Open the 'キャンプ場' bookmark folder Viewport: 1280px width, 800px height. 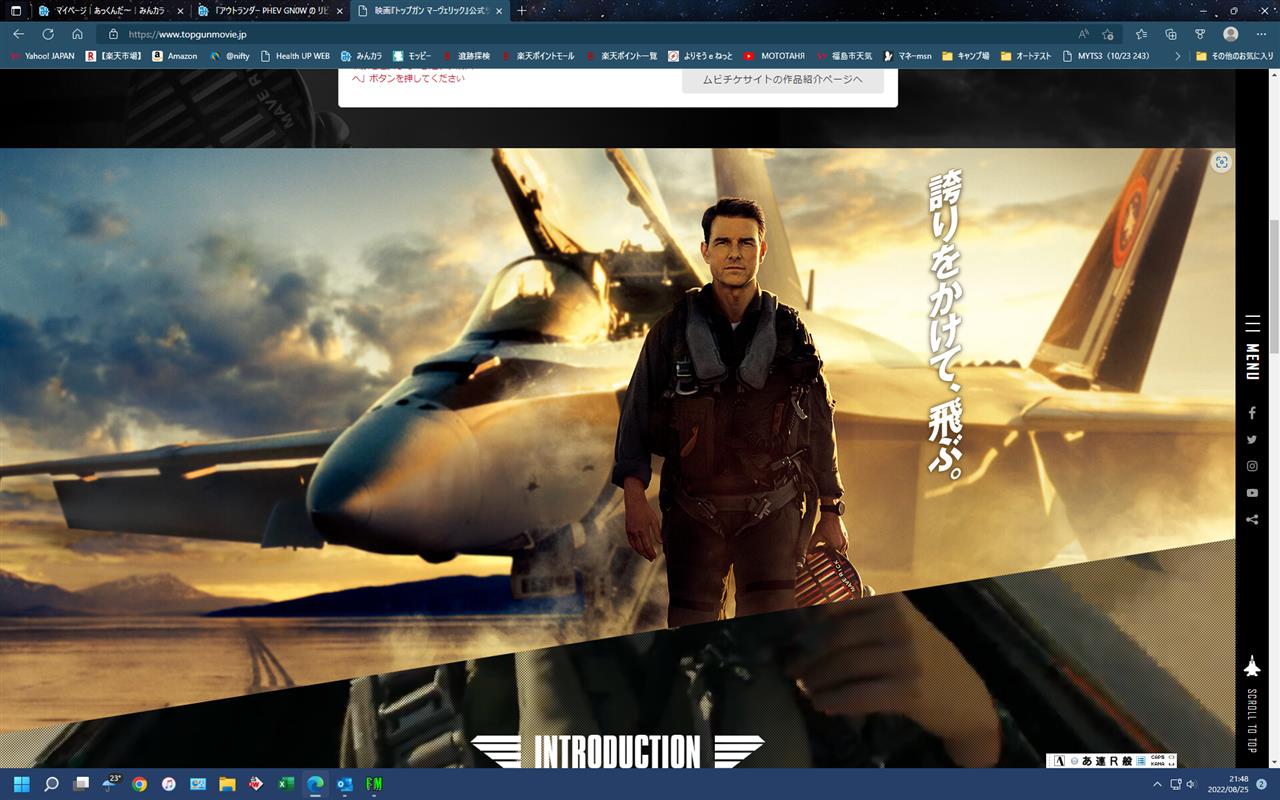965,56
